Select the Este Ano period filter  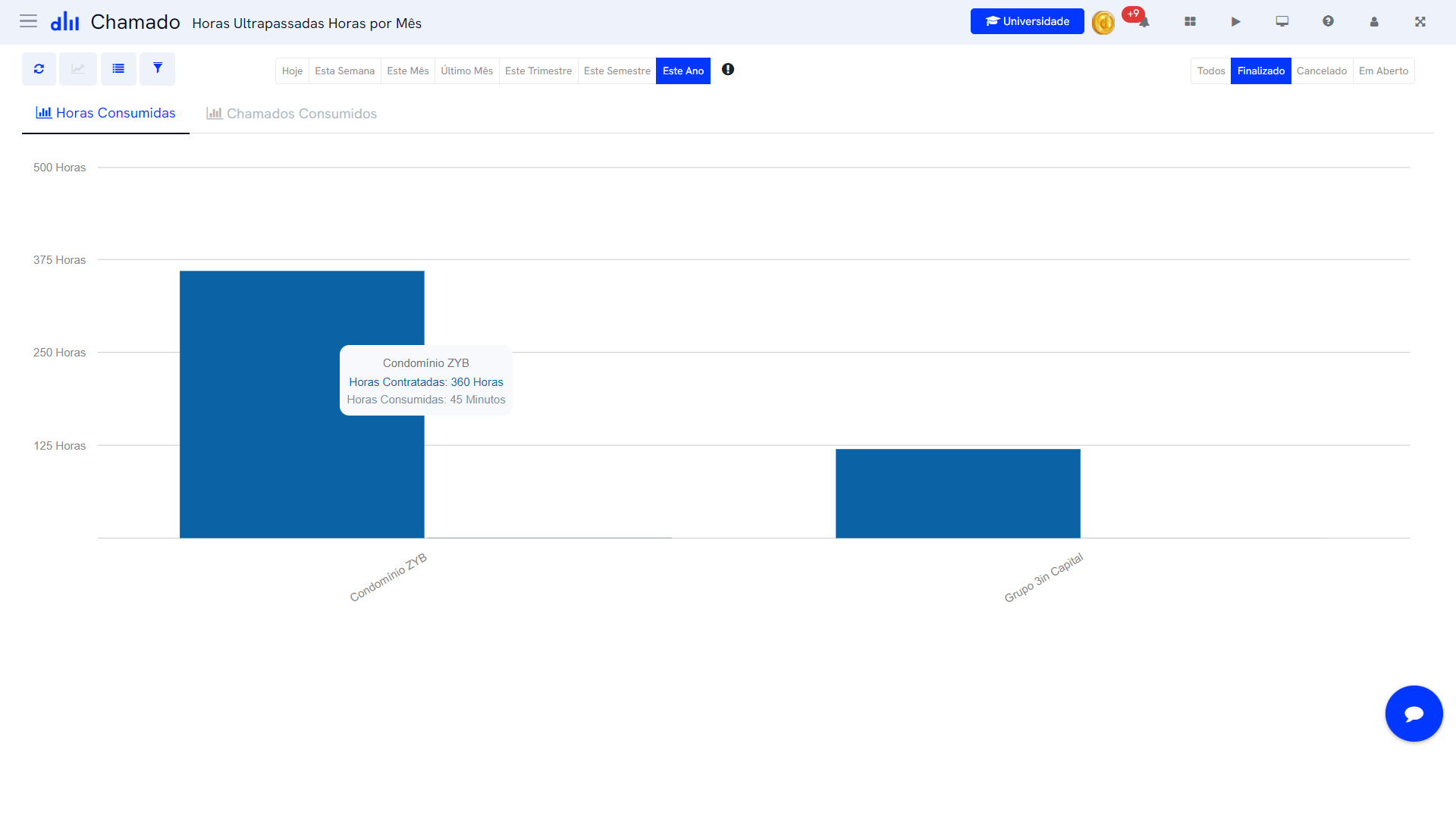click(683, 71)
